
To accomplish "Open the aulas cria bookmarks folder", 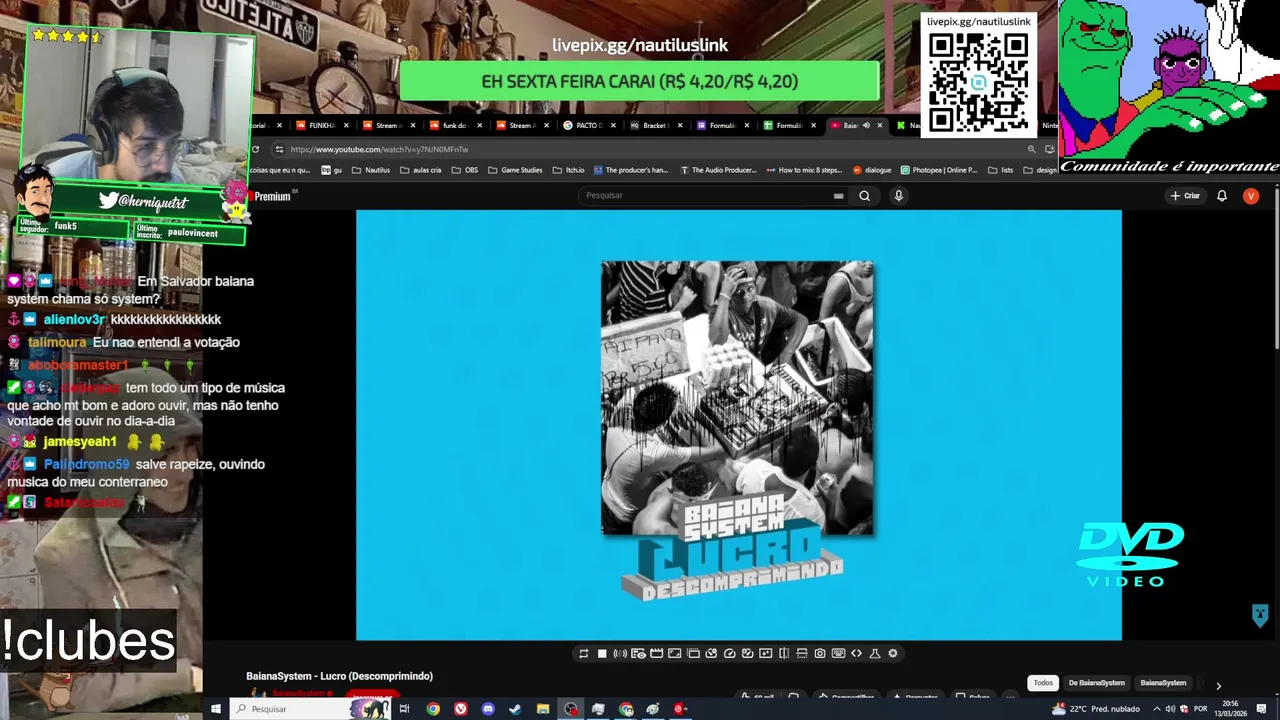I will [x=419, y=170].
